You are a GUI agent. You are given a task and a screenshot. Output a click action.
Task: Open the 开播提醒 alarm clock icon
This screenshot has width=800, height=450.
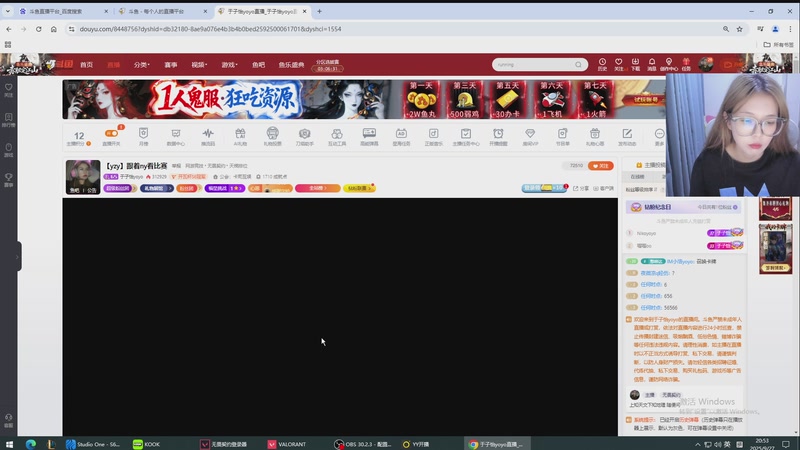click(498, 133)
